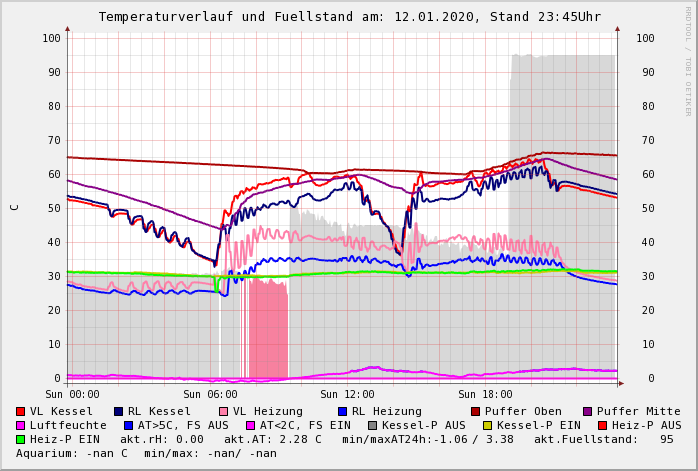
Task: Select the blue RL Heizung legend swatch
Action: click(x=343, y=411)
